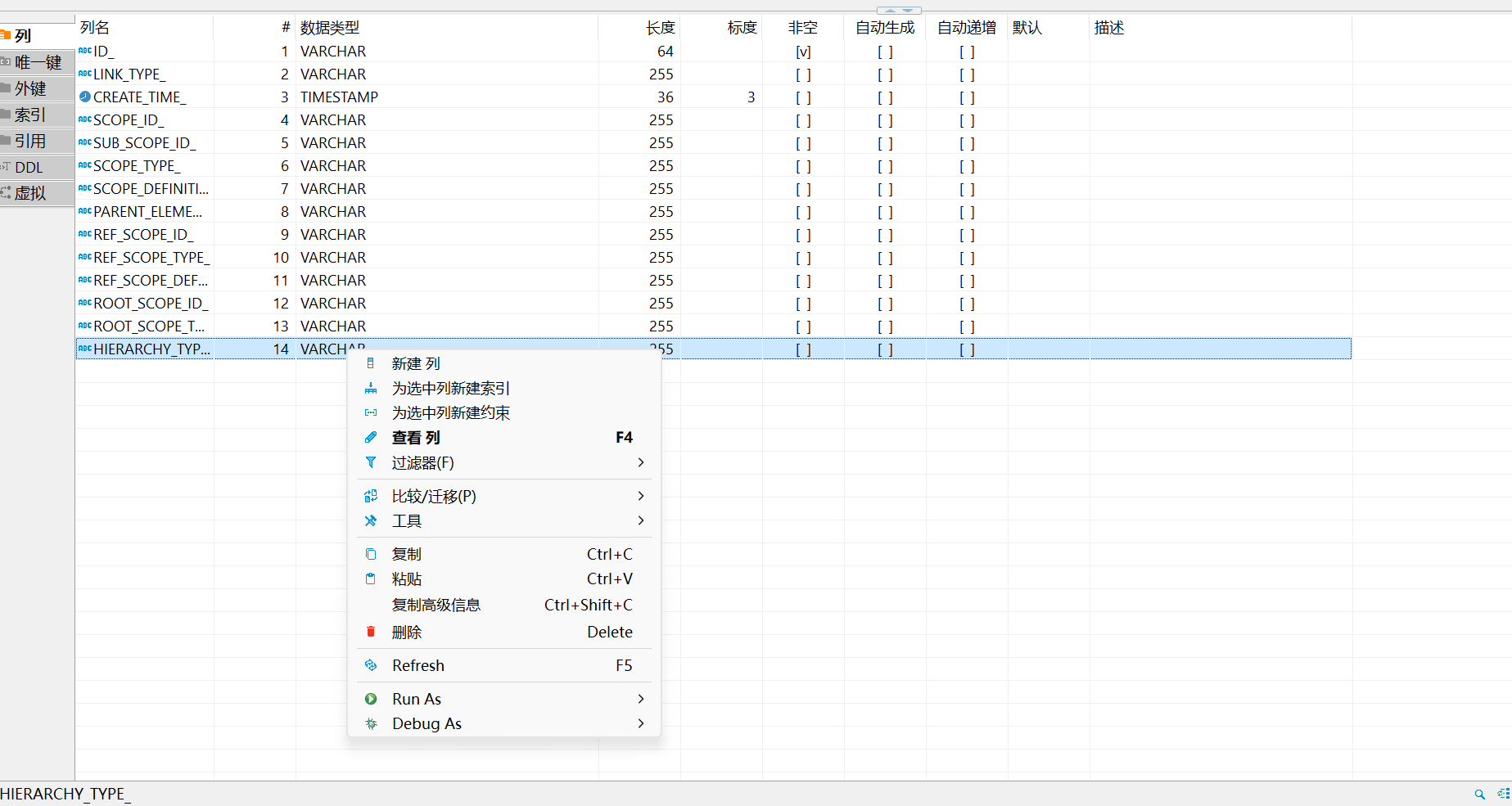The image size is (1512, 806).
Task: Click the filter icon beside 过滤器(F)
Action: [x=371, y=462]
